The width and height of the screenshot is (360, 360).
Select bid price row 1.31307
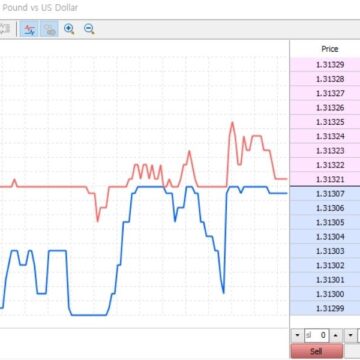(x=325, y=194)
